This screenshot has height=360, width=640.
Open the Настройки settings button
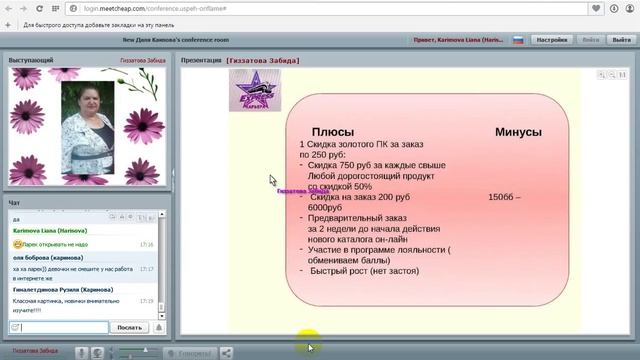pyautogui.click(x=551, y=40)
